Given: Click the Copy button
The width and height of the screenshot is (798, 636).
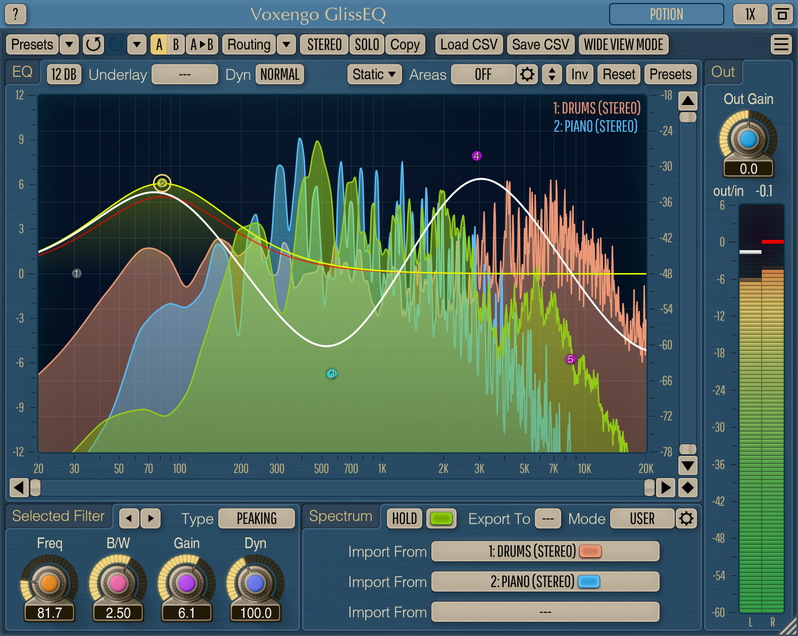Looking at the screenshot, I should [405, 45].
